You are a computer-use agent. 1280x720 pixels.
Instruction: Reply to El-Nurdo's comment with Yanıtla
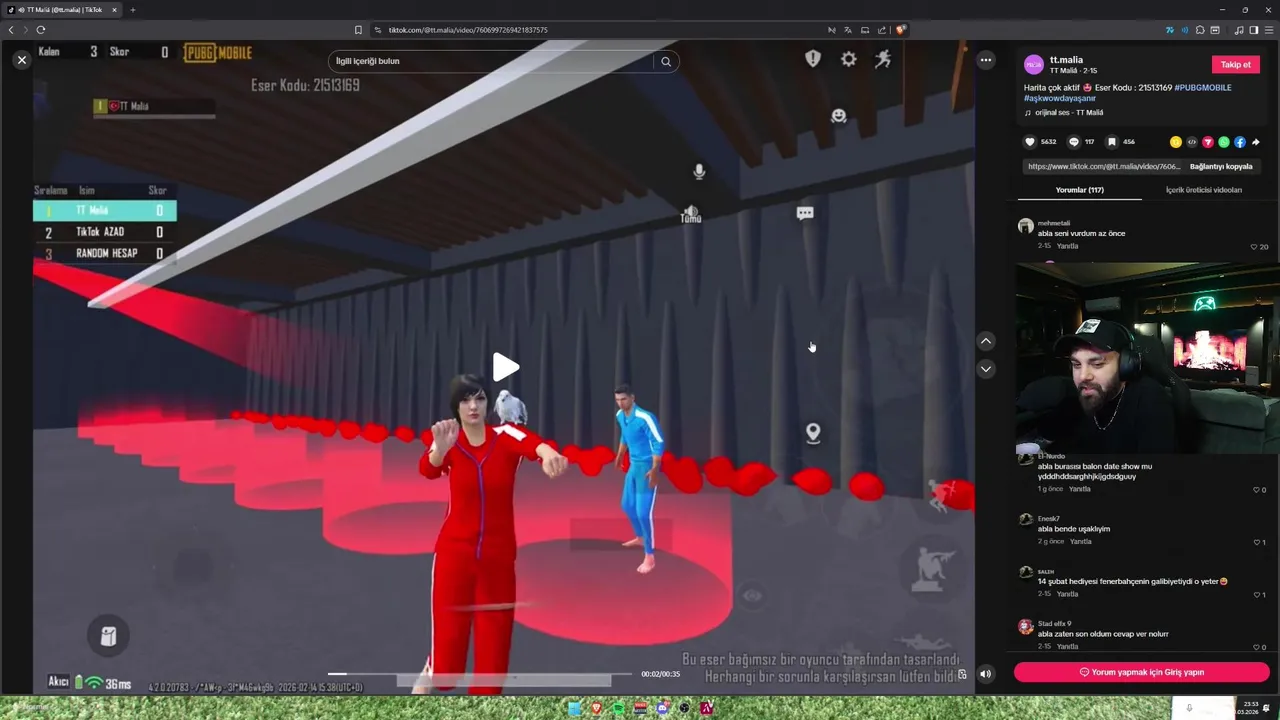click(x=1080, y=489)
